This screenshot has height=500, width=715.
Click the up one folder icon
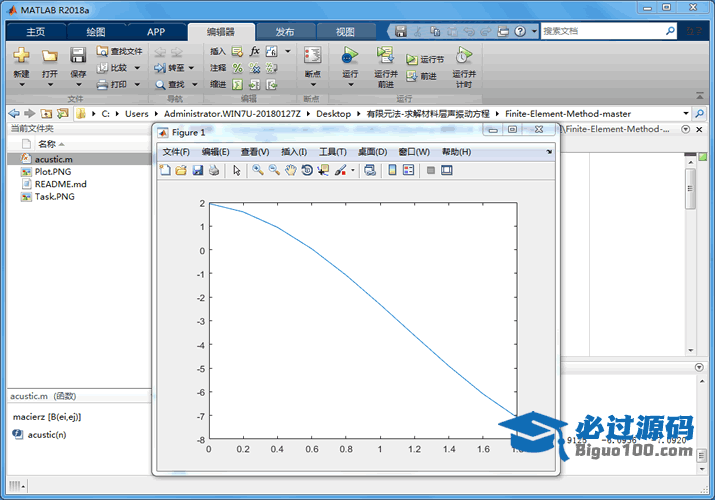[46, 113]
